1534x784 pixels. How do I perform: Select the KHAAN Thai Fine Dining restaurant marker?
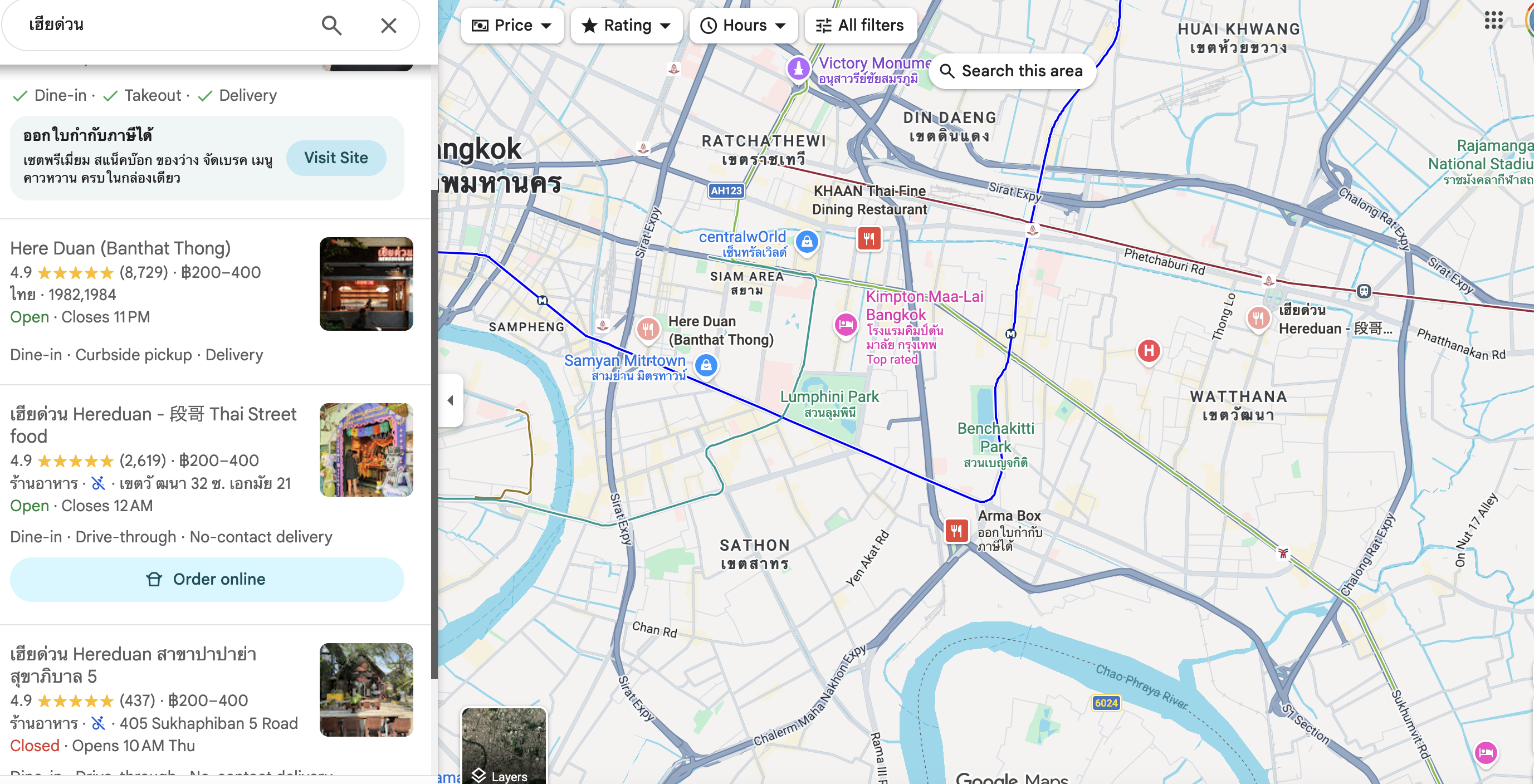point(869,239)
